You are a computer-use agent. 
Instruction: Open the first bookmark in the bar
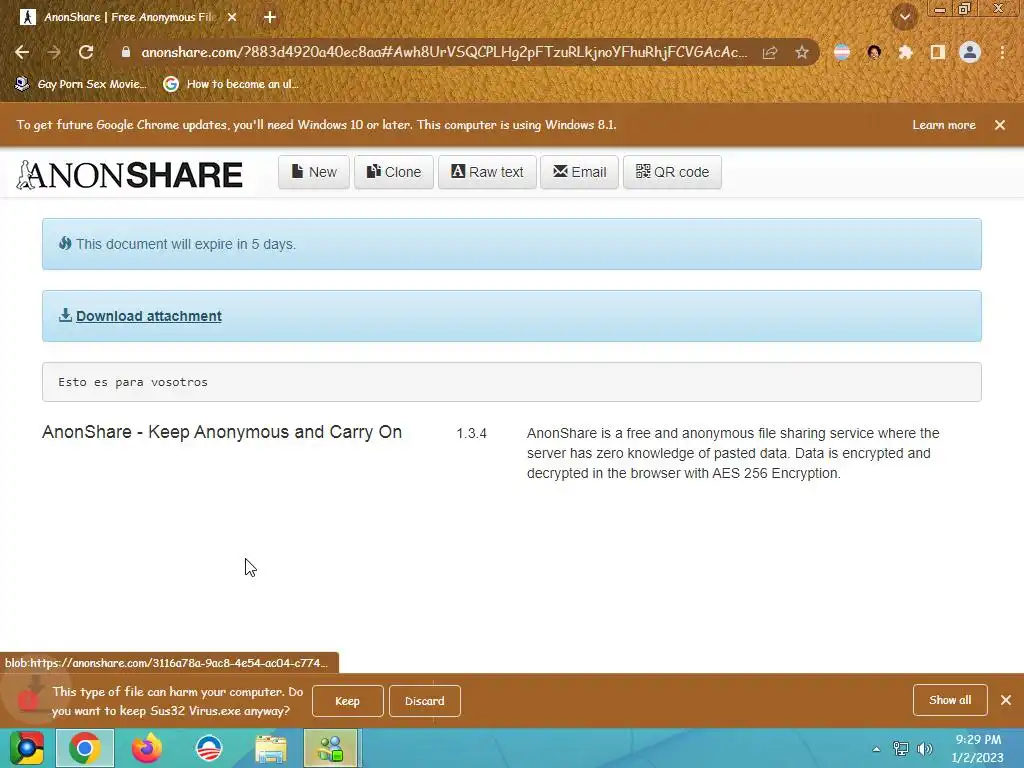click(80, 84)
